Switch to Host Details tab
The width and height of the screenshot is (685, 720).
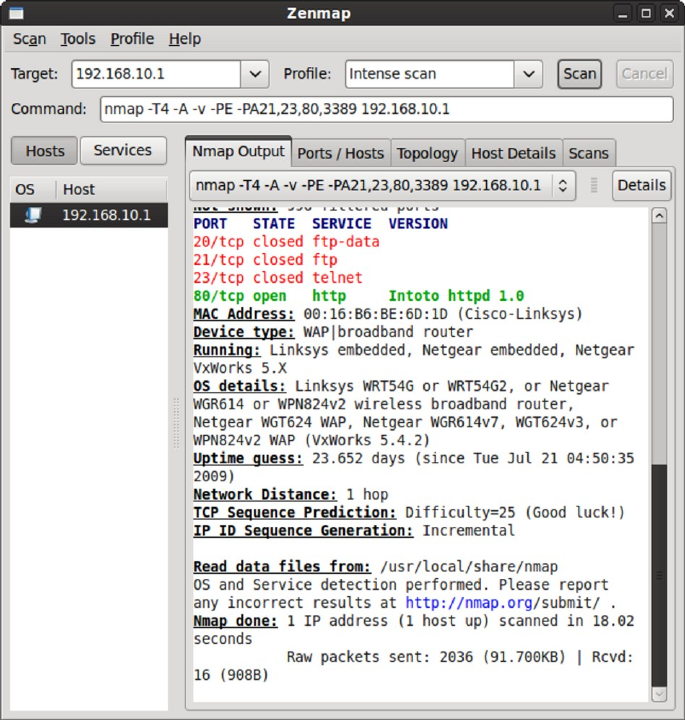click(x=513, y=153)
